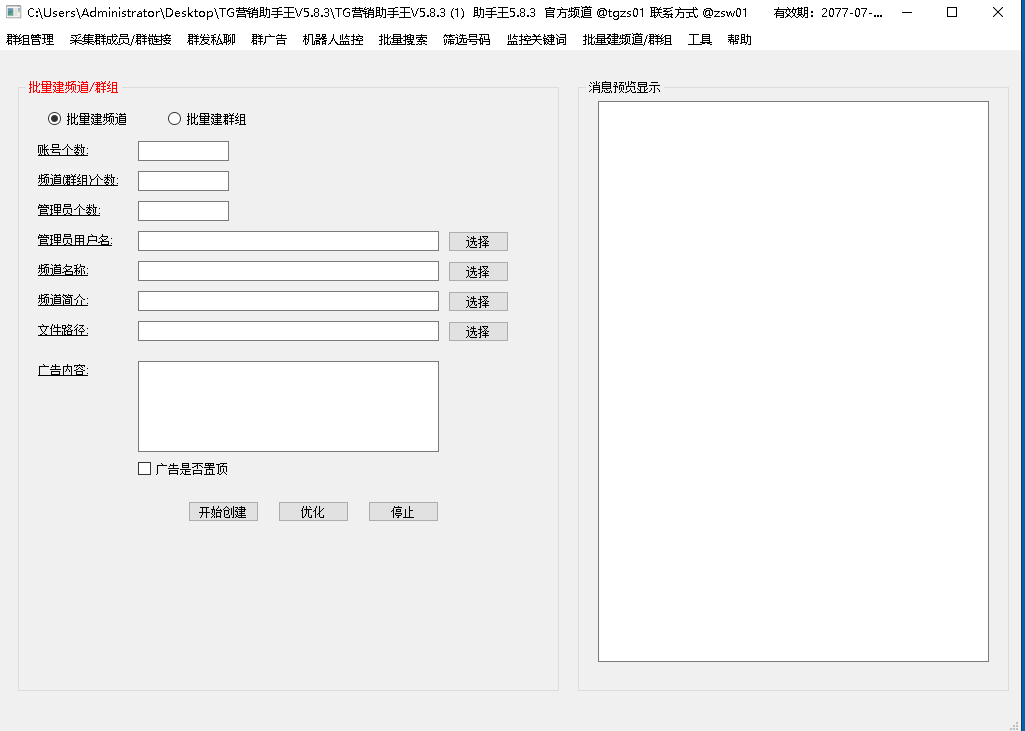Open the 工具 menu
1025x731 pixels.
[x=700, y=40]
